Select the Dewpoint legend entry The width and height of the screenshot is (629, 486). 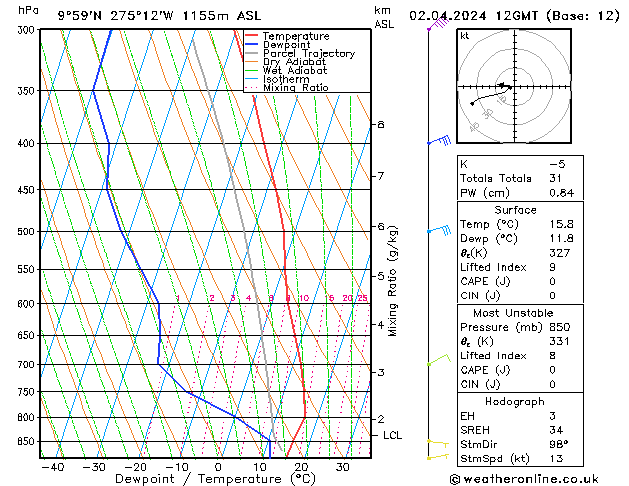coord(290,45)
